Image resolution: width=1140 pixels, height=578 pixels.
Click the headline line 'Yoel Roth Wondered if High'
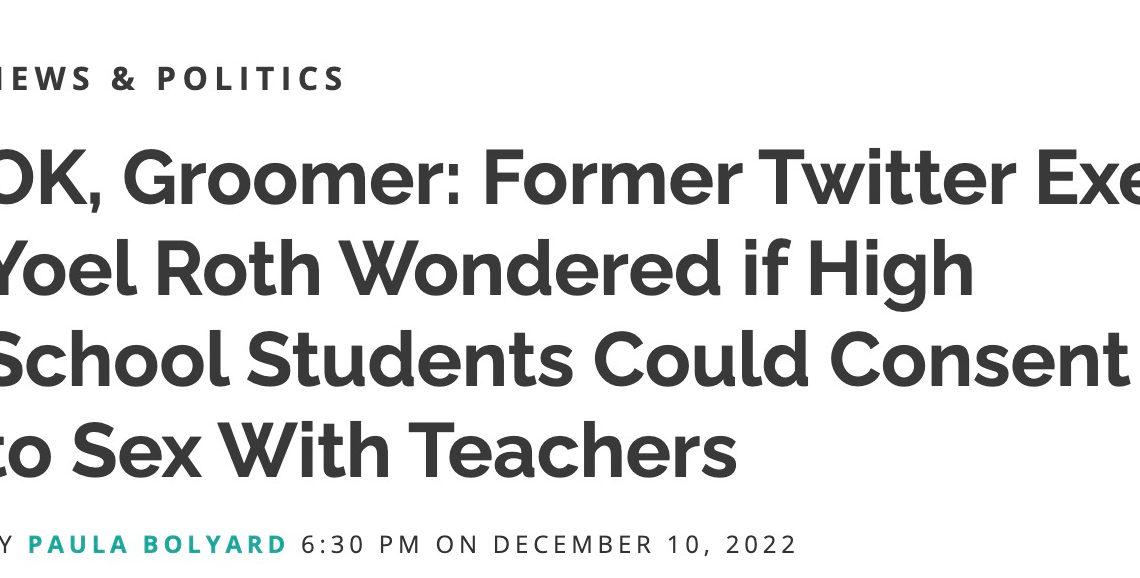[486, 269]
